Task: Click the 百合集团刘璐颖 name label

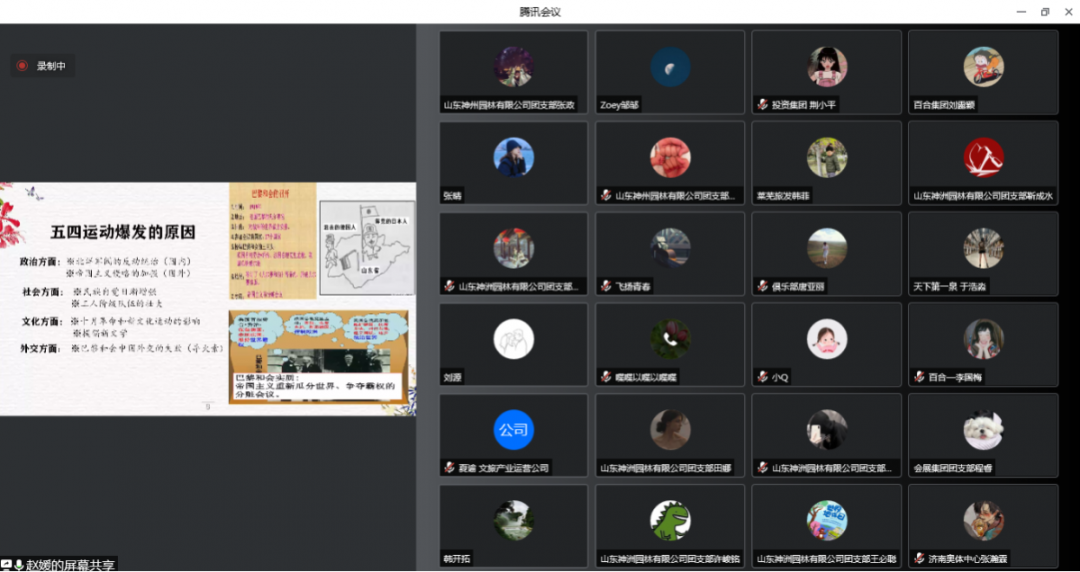Action: [x=943, y=104]
